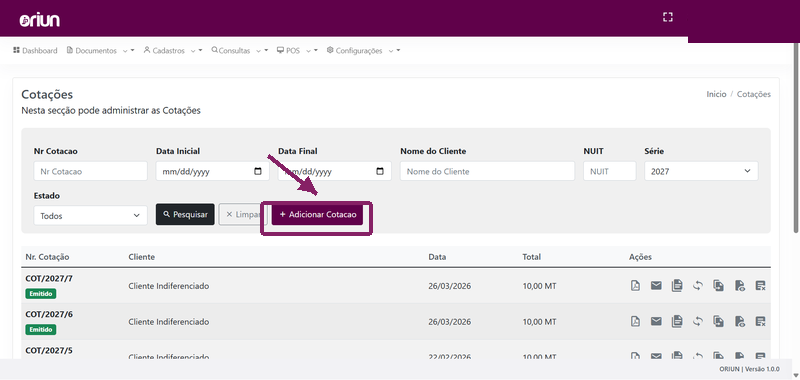Viewport: 800px width, 380px height.
Task: Click the Limpar button
Action: (241, 214)
